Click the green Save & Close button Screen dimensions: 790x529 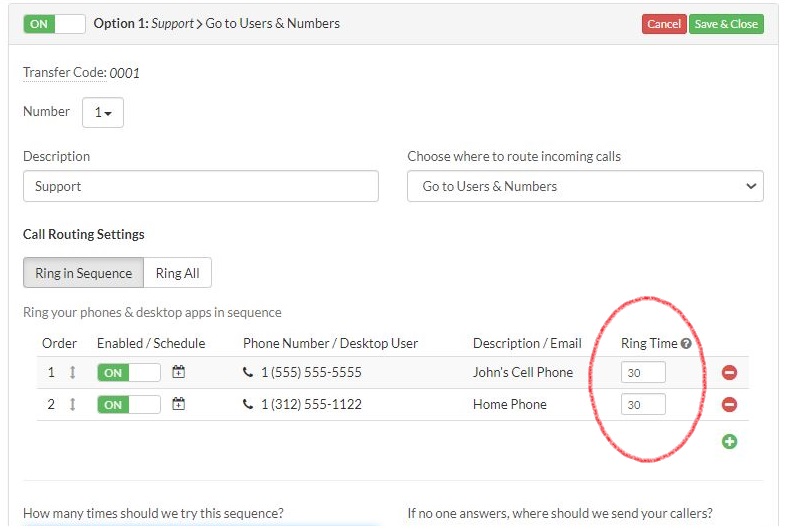[x=726, y=24]
